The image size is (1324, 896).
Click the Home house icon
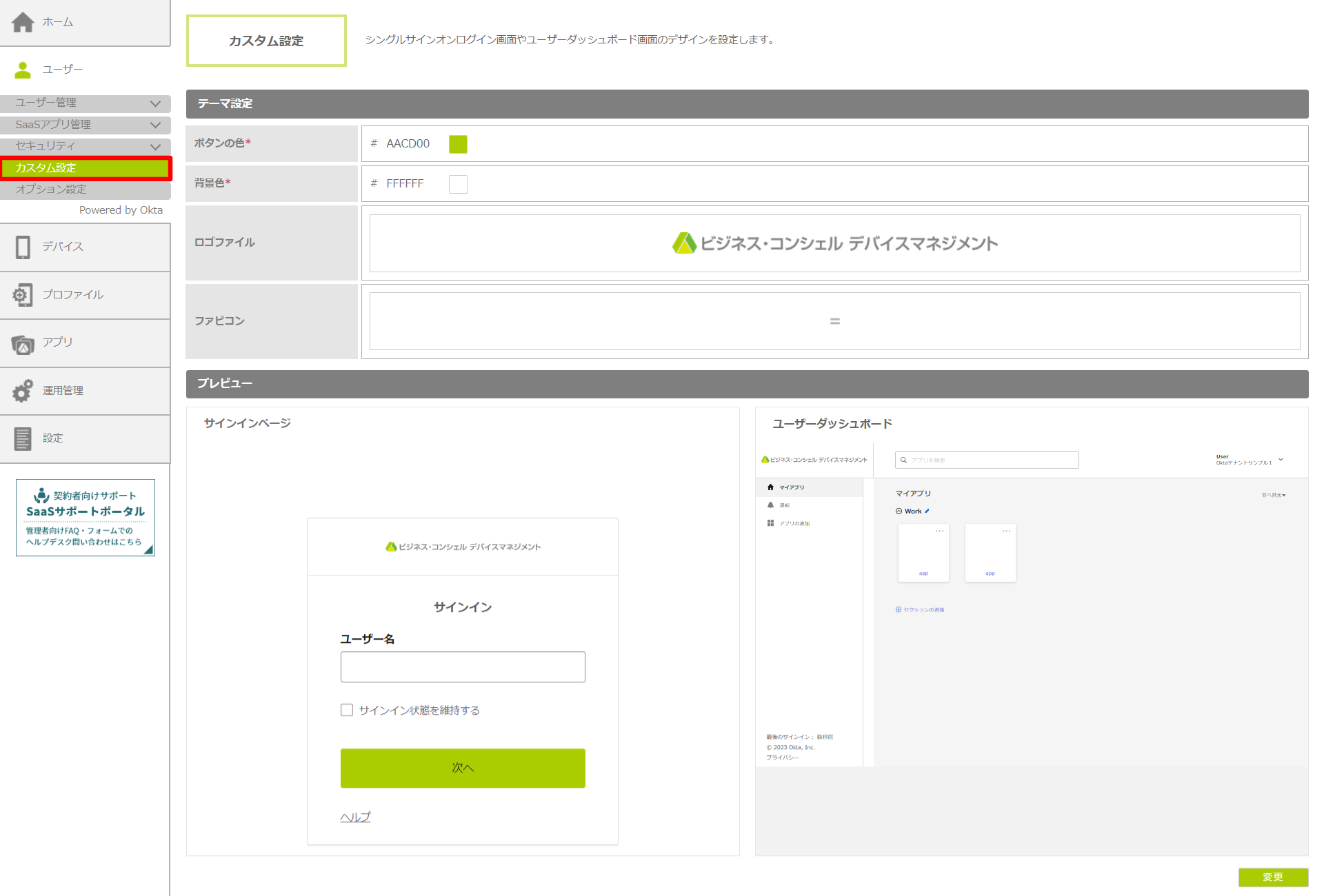coord(23,22)
